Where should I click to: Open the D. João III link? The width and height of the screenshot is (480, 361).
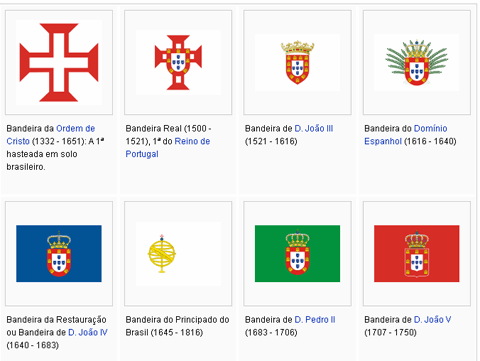click(314, 128)
